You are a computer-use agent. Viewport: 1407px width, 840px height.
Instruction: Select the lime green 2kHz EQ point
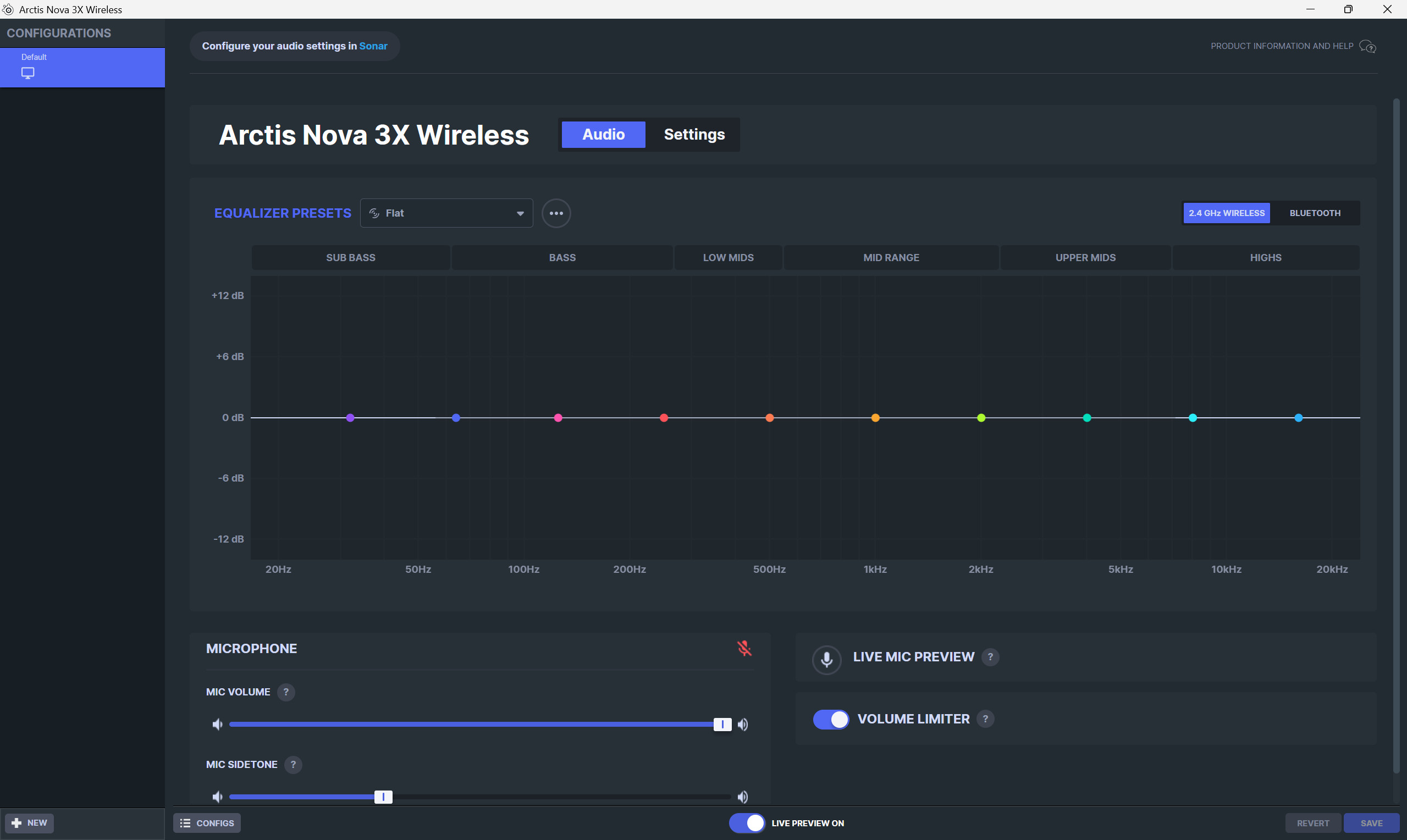coord(981,418)
